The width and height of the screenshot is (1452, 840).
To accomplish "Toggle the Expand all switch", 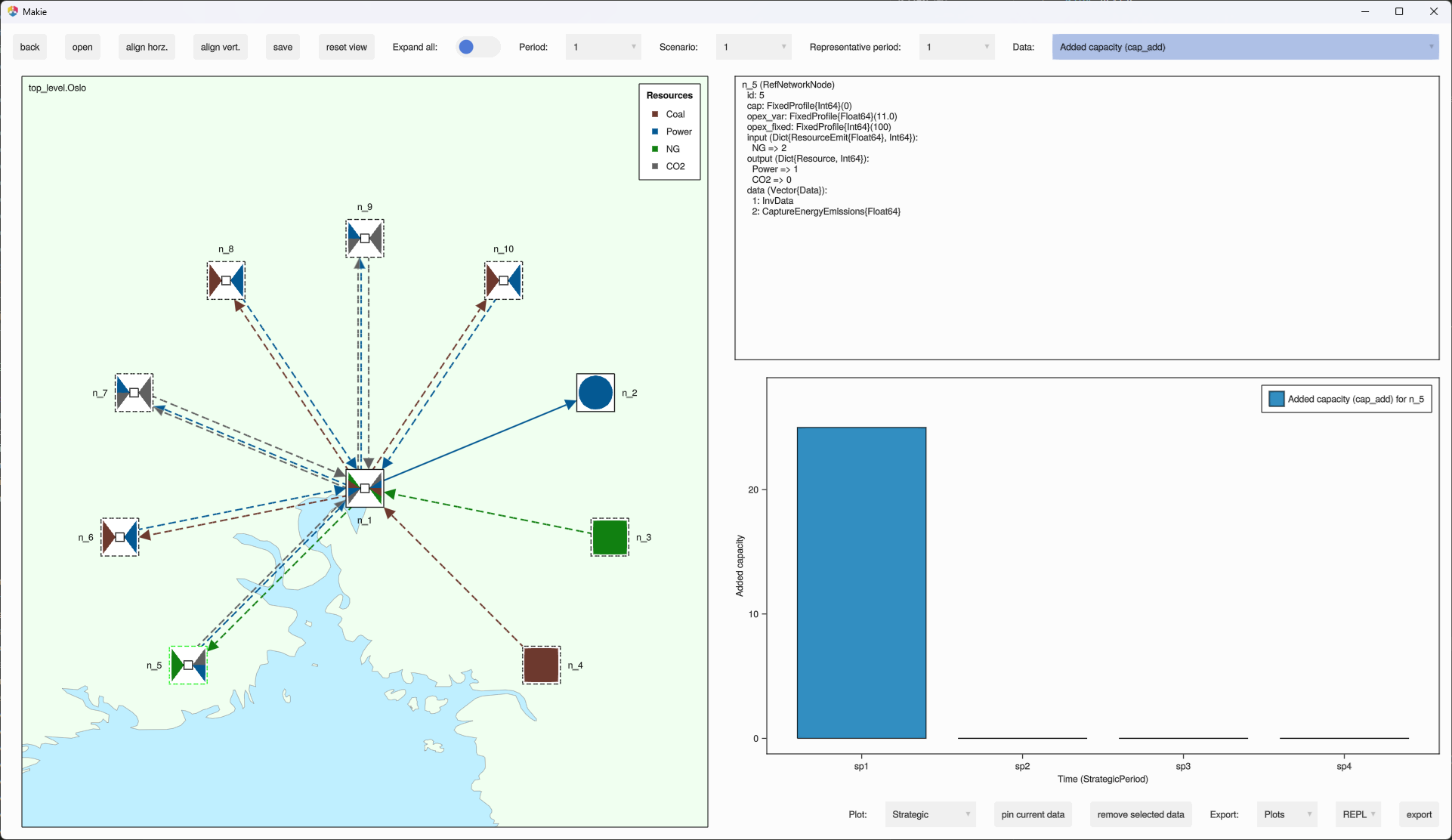I will click(477, 47).
